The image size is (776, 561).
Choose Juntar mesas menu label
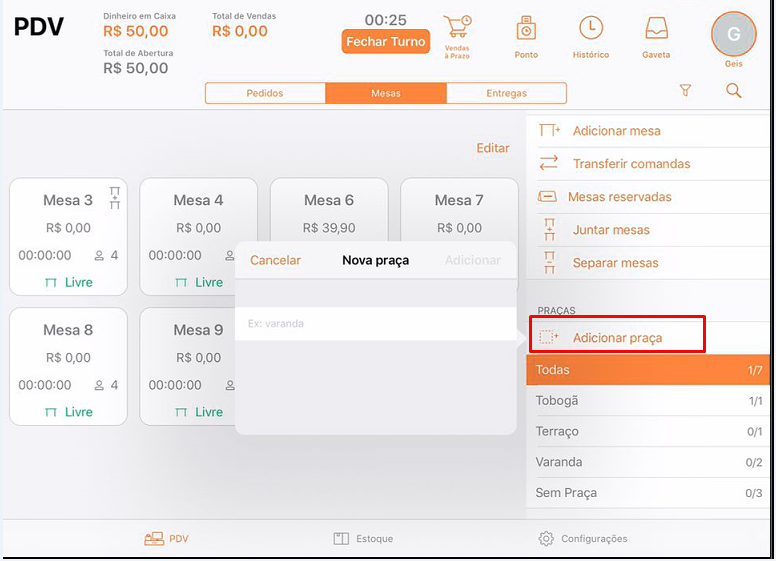[x=611, y=230]
